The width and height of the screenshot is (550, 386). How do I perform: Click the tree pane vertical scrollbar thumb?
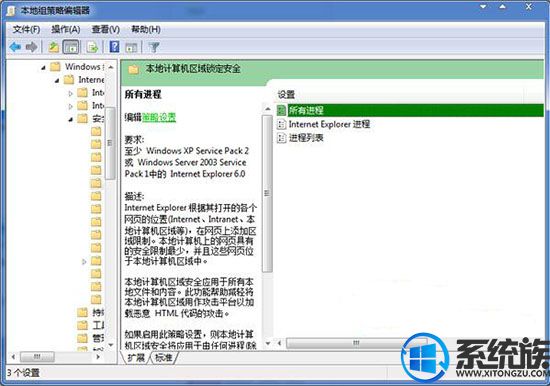111,143
